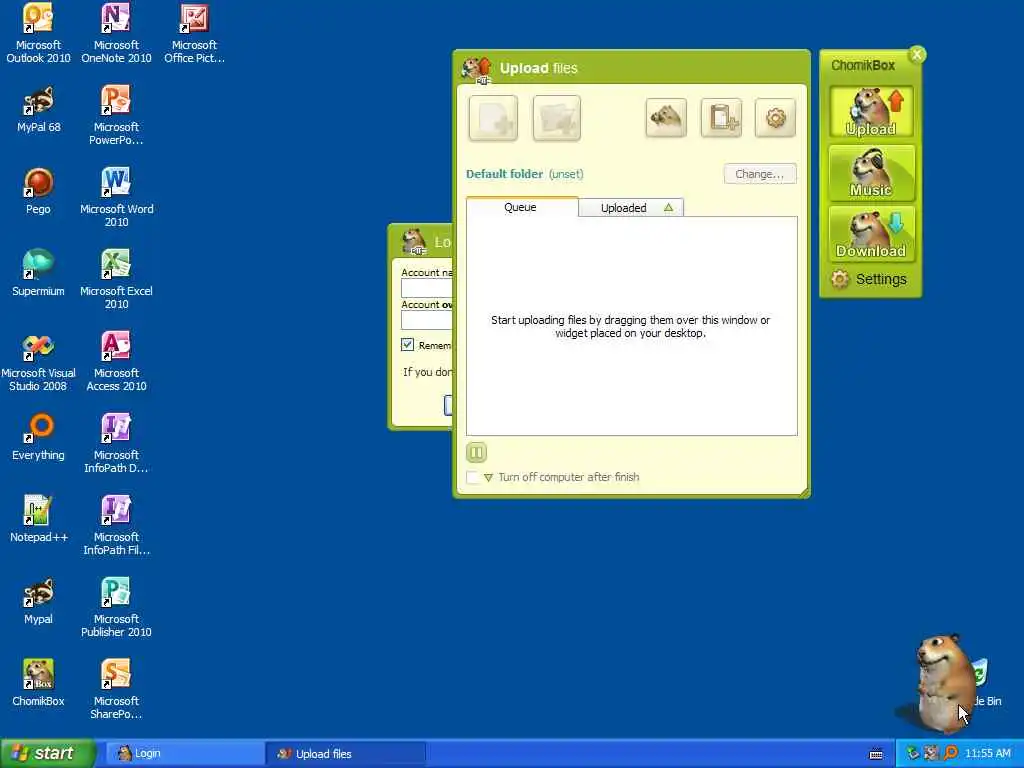1024x768 pixels.
Task: Toggle the Remember checkbox in Login window
Action: coord(408,345)
